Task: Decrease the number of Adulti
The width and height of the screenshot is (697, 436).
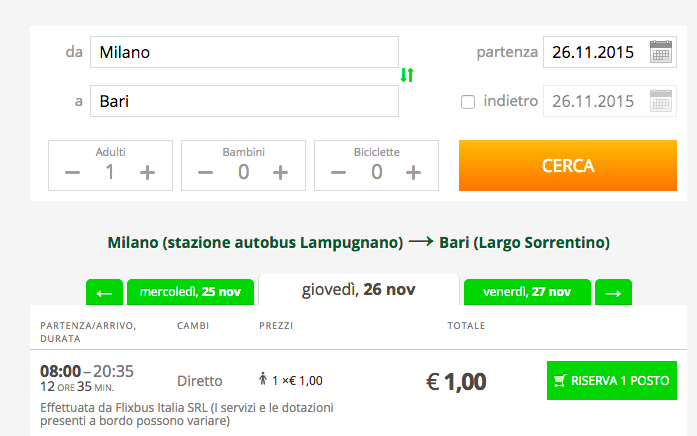Action: [73, 172]
